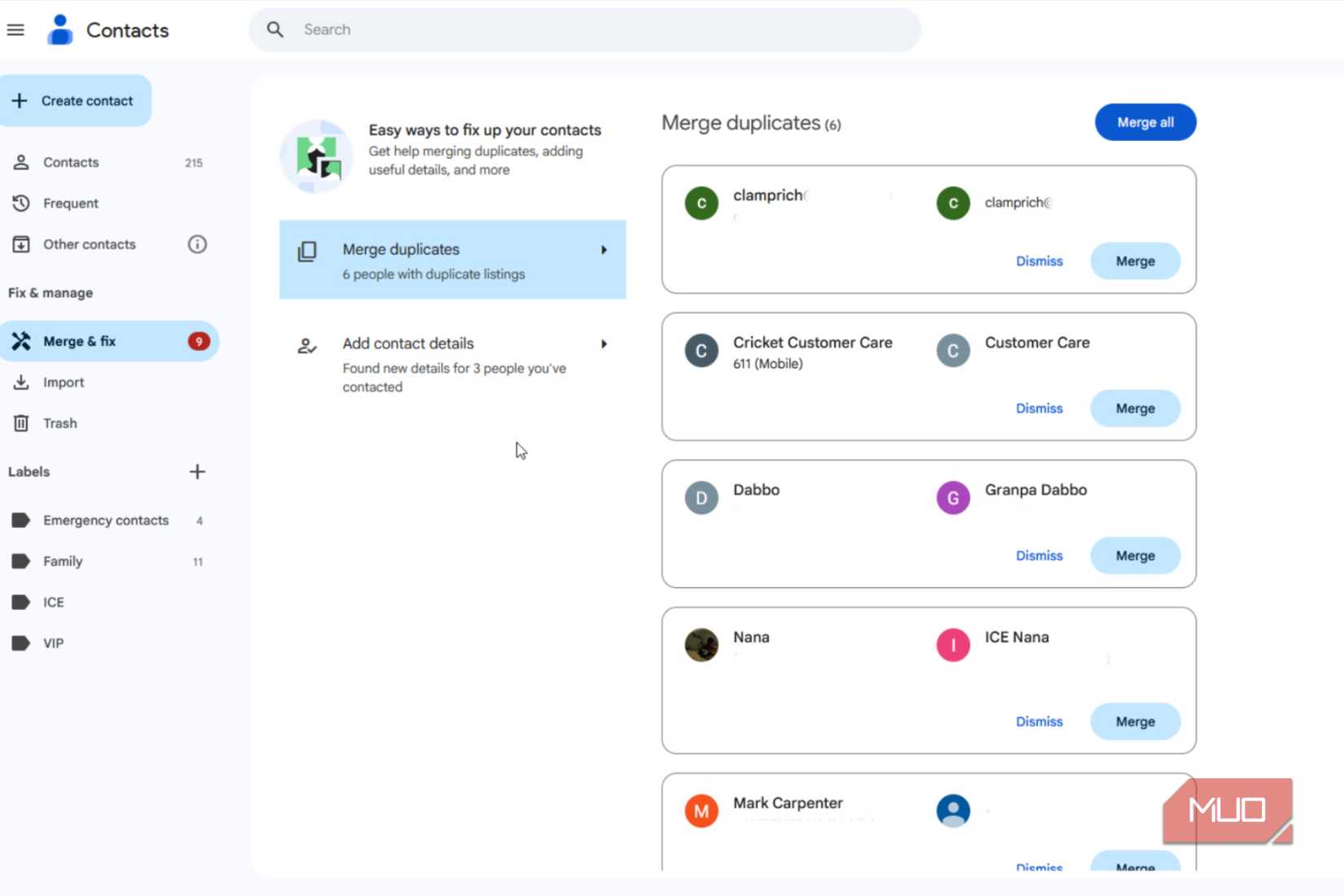Image resolution: width=1344 pixels, height=896 pixels.
Task: Dismiss the Nana duplicate suggestion
Action: (1039, 722)
